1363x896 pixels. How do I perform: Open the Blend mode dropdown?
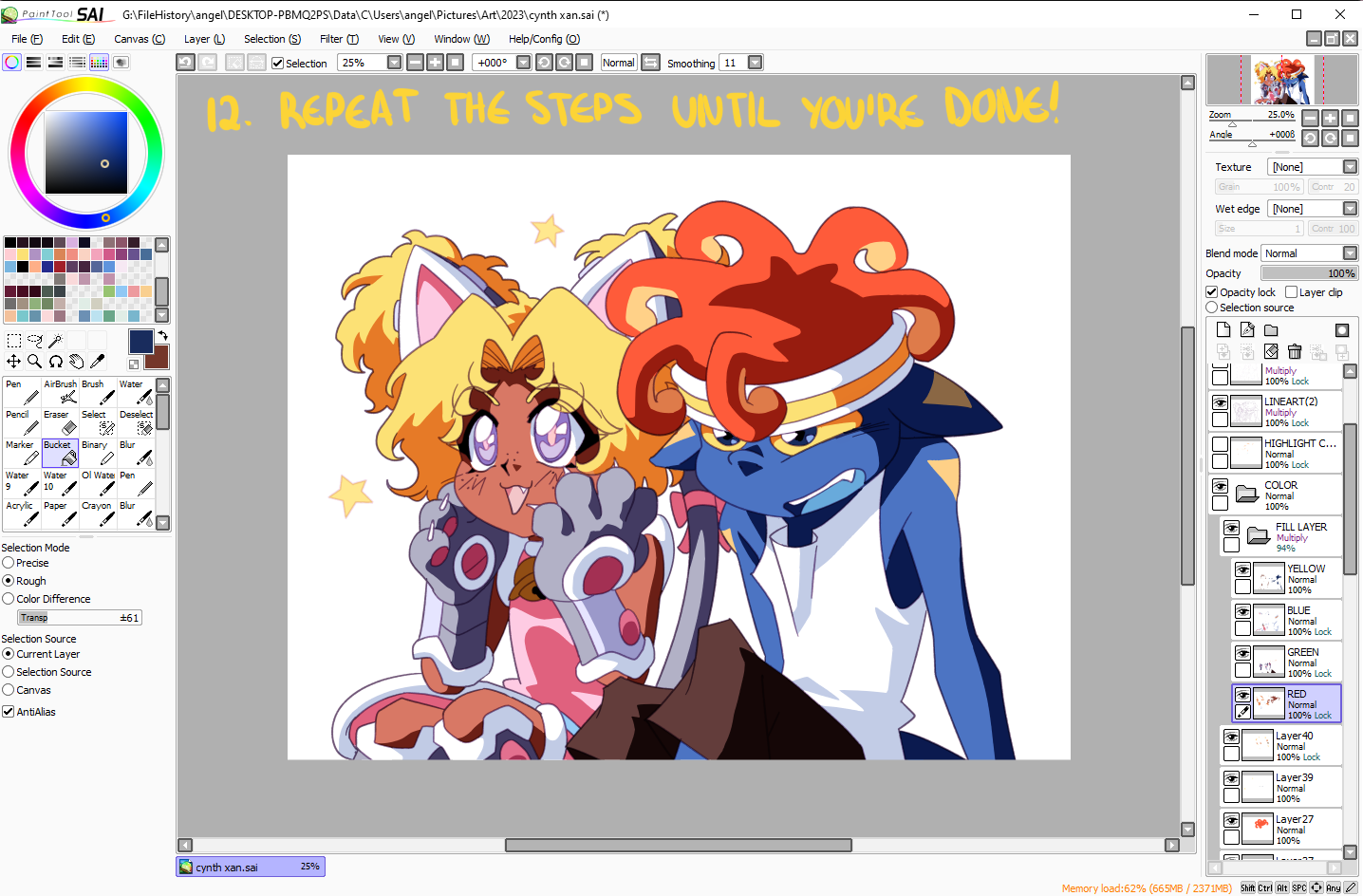coord(1350,253)
